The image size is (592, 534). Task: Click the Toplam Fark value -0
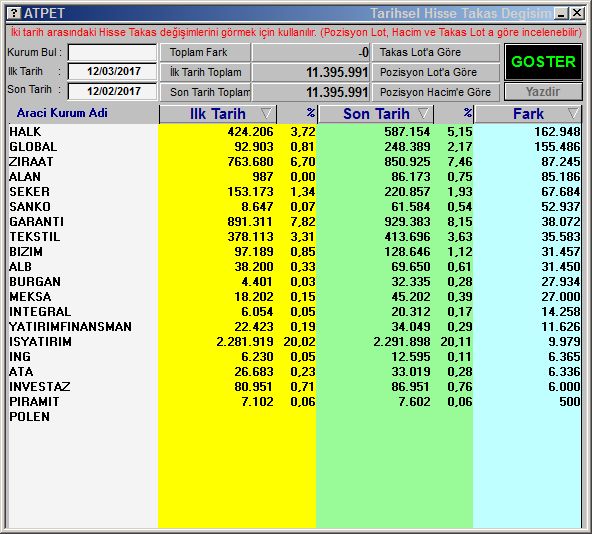coord(364,52)
